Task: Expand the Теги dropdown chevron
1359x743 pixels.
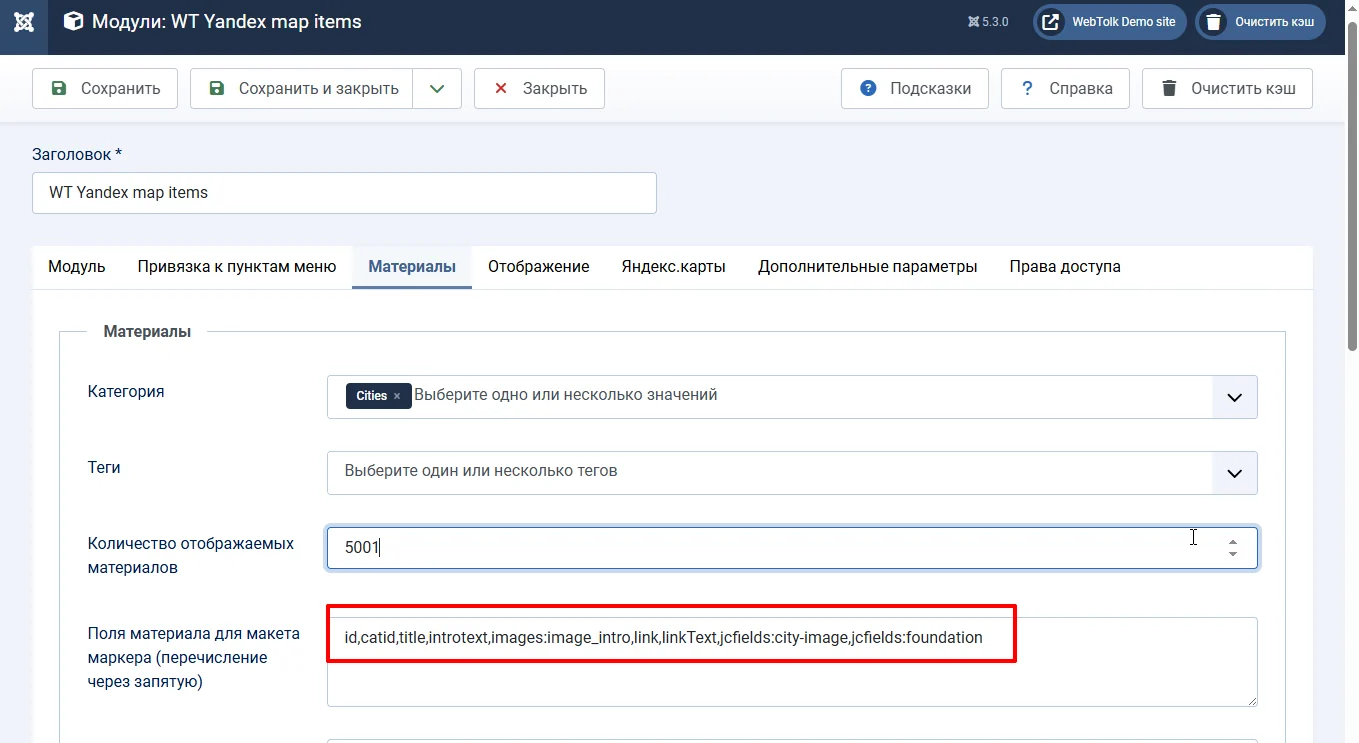Action: pos(1235,473)
